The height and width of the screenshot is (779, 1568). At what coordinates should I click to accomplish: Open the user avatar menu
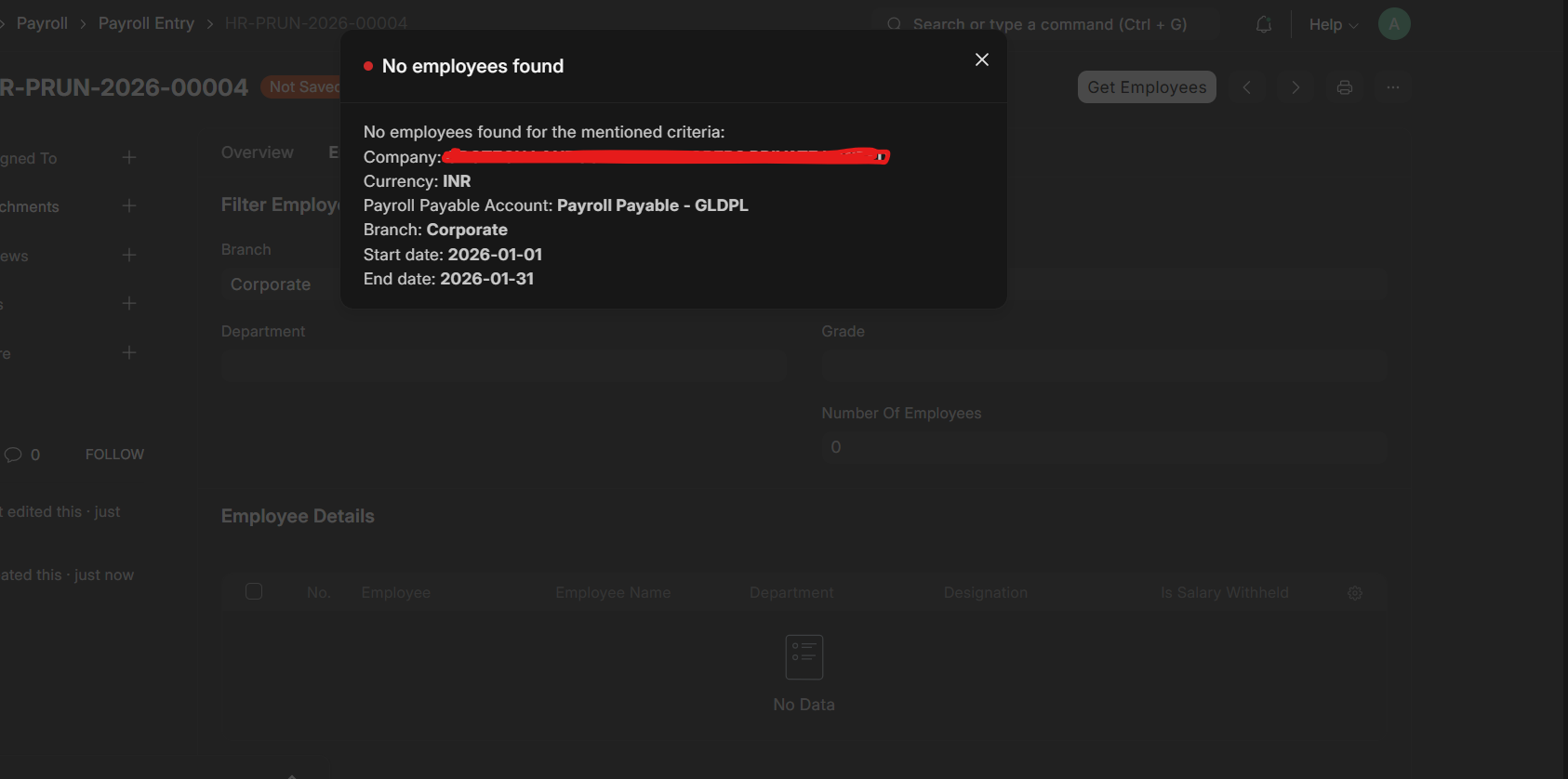tap(1393, 24)
